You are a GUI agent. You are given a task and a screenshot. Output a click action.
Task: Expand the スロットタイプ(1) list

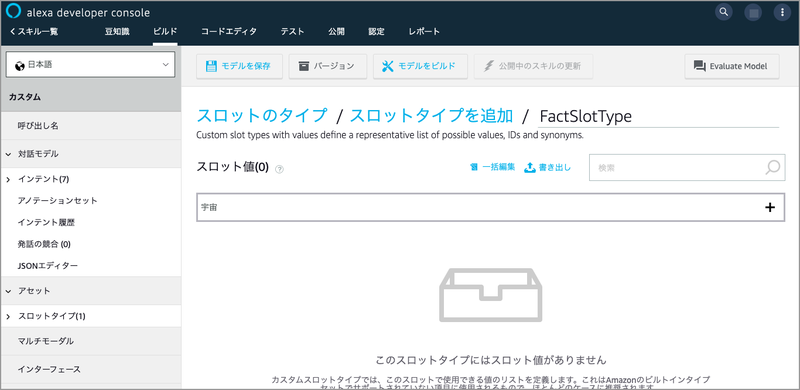[8, 316]
